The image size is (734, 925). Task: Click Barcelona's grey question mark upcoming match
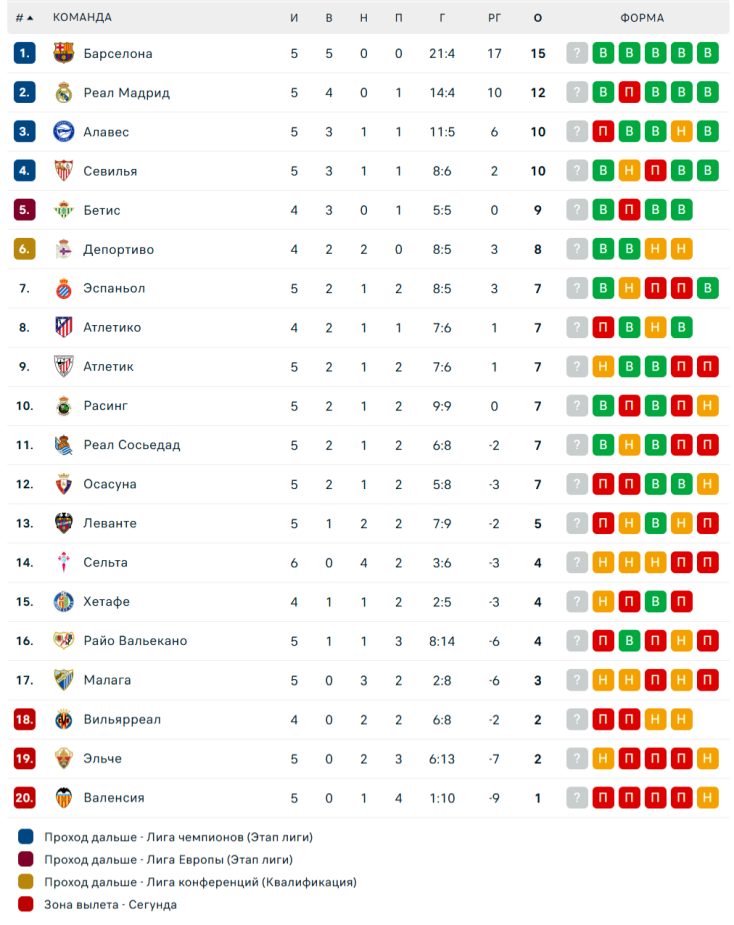click(x=577, y=53)
